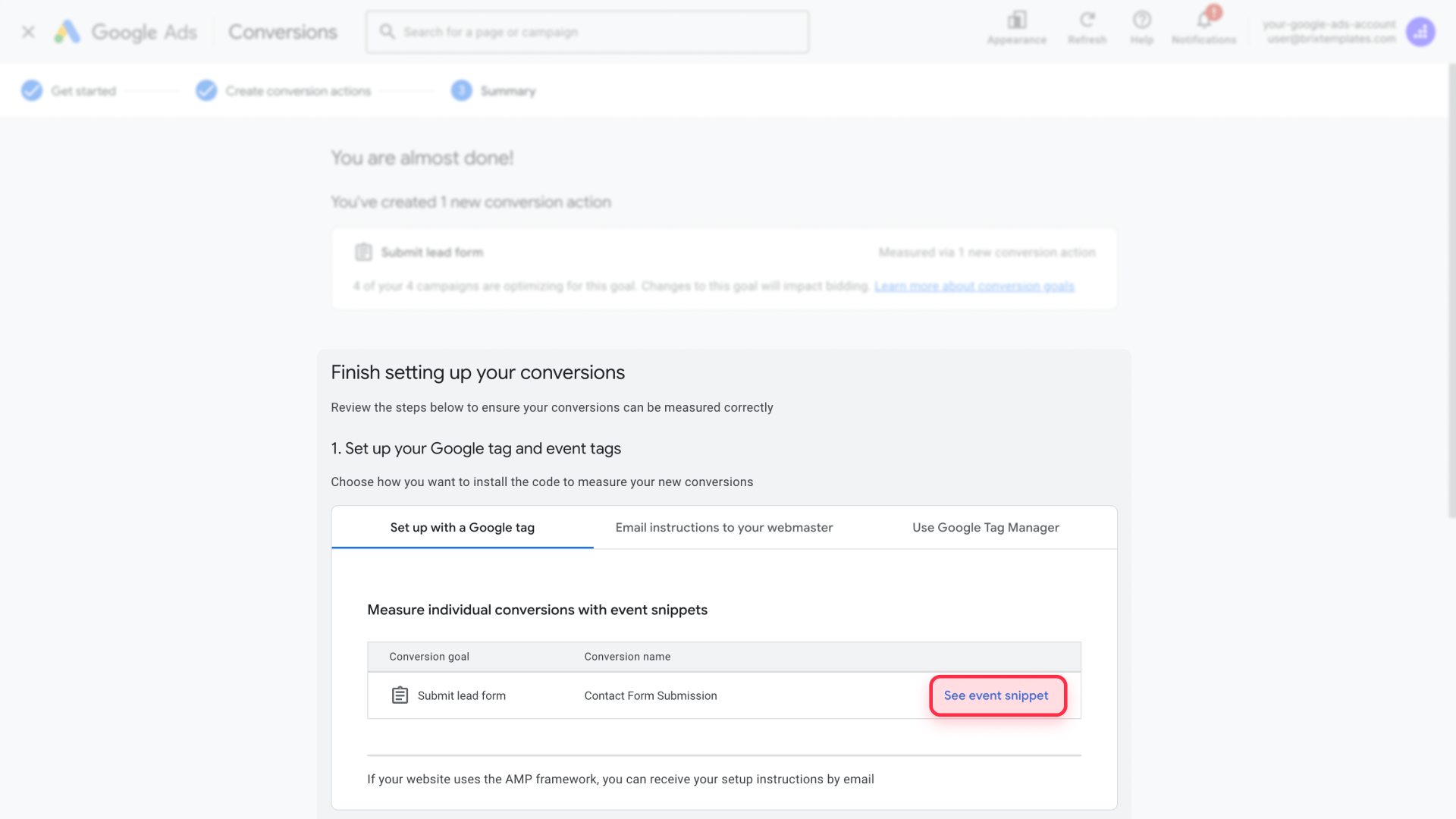
Task: Open the Use Google Tag Manager tab
Action: pyautogui.click(x=986, y=527)
